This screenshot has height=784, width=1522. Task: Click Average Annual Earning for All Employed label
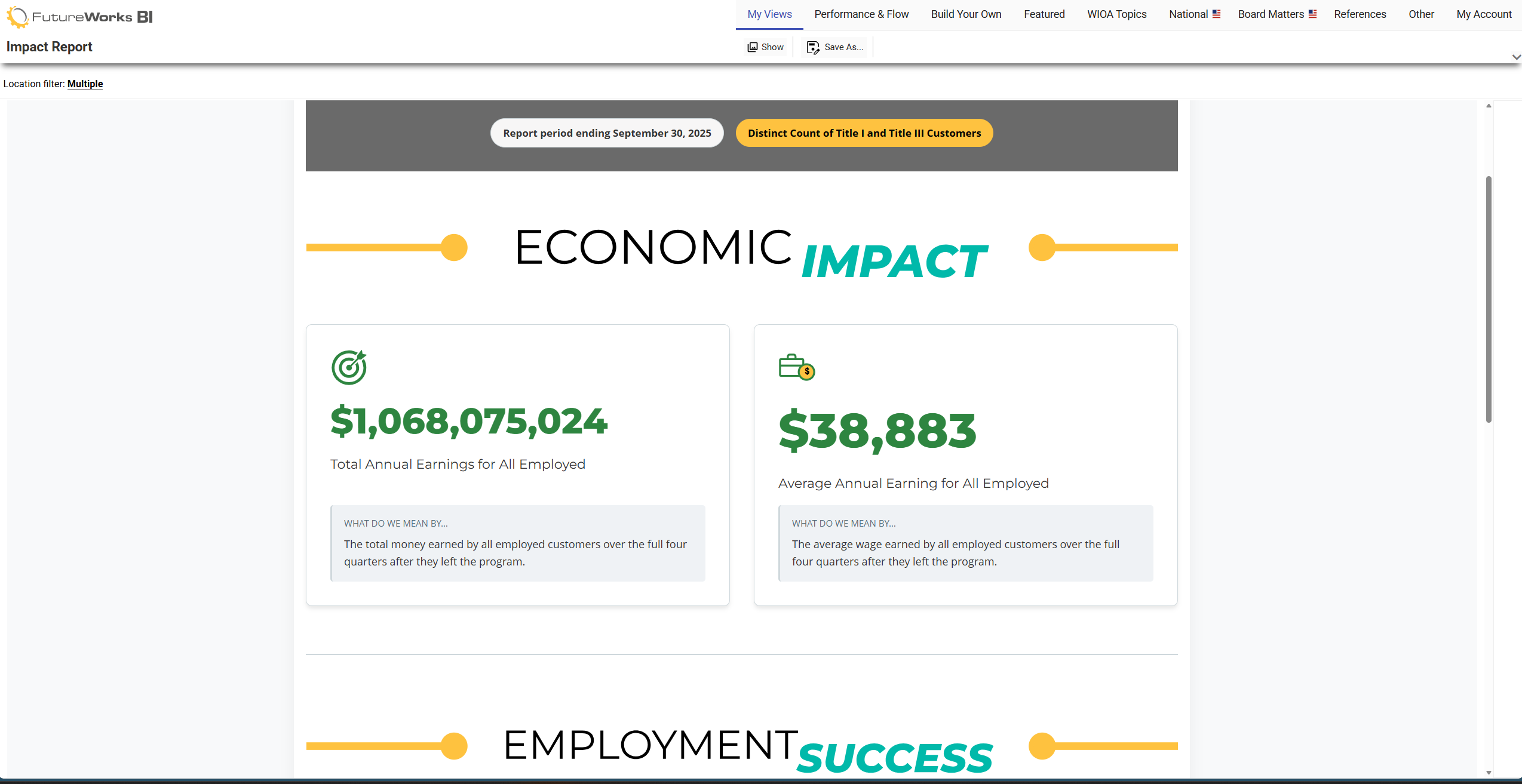pos(913,483)
